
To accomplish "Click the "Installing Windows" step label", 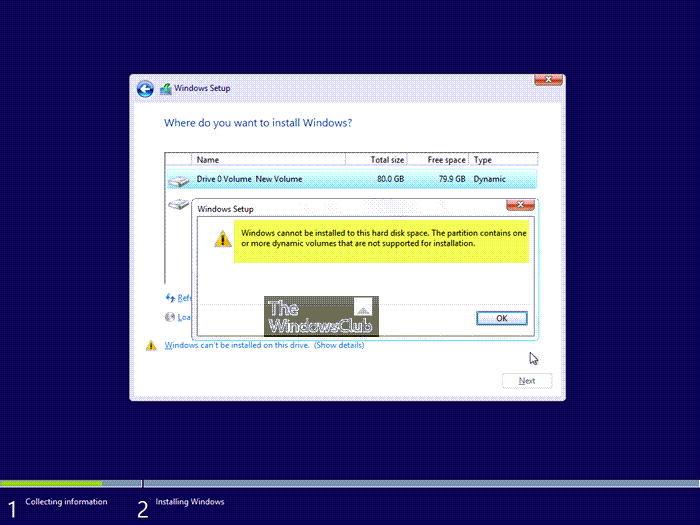I will pos(190,502).
